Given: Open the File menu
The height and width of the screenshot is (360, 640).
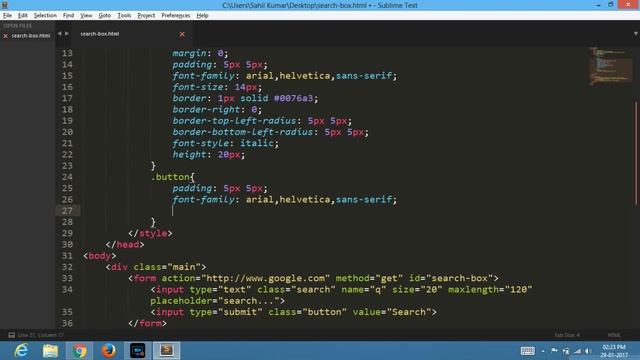Looking at the screenshot, I should [x=7, y=16].
